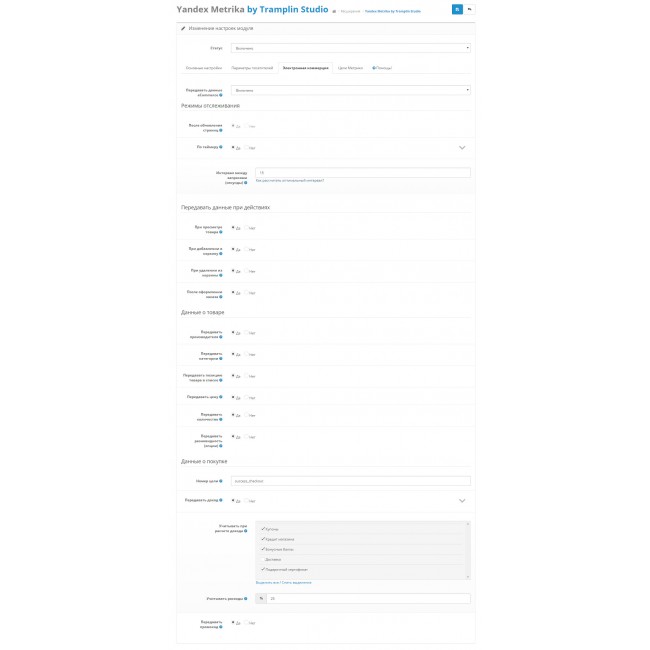Image resolution: width=650 pixels, height=650 pixels.
Task: Click help icon beside 'Передавать доход'
Action: coord(220,500)
